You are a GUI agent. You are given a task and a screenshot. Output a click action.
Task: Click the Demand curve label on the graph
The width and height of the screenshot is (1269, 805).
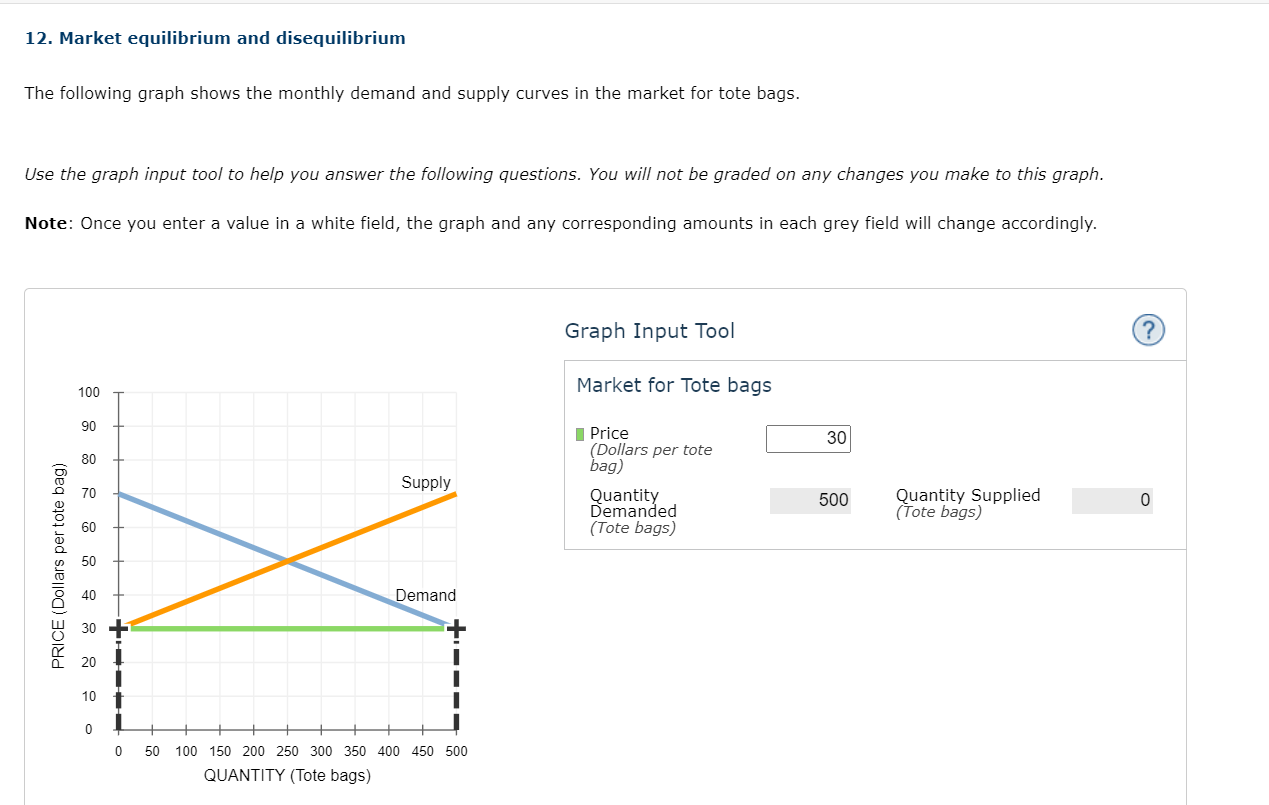coord(427,595)
